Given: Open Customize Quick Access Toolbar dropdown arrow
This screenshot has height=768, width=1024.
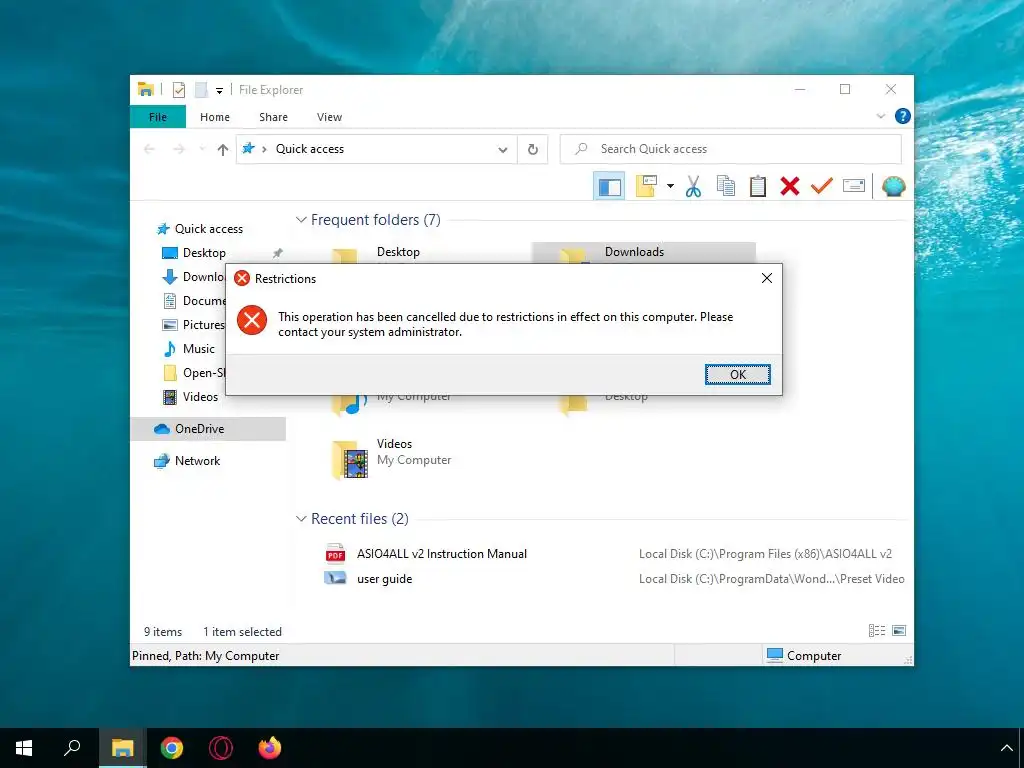Looking at the screenshot, I should pyautogui.click(x=219, y=91).
